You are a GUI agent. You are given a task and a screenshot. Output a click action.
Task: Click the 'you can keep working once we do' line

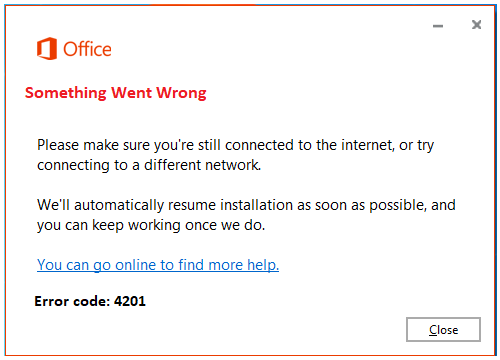(x=151, y=225)
